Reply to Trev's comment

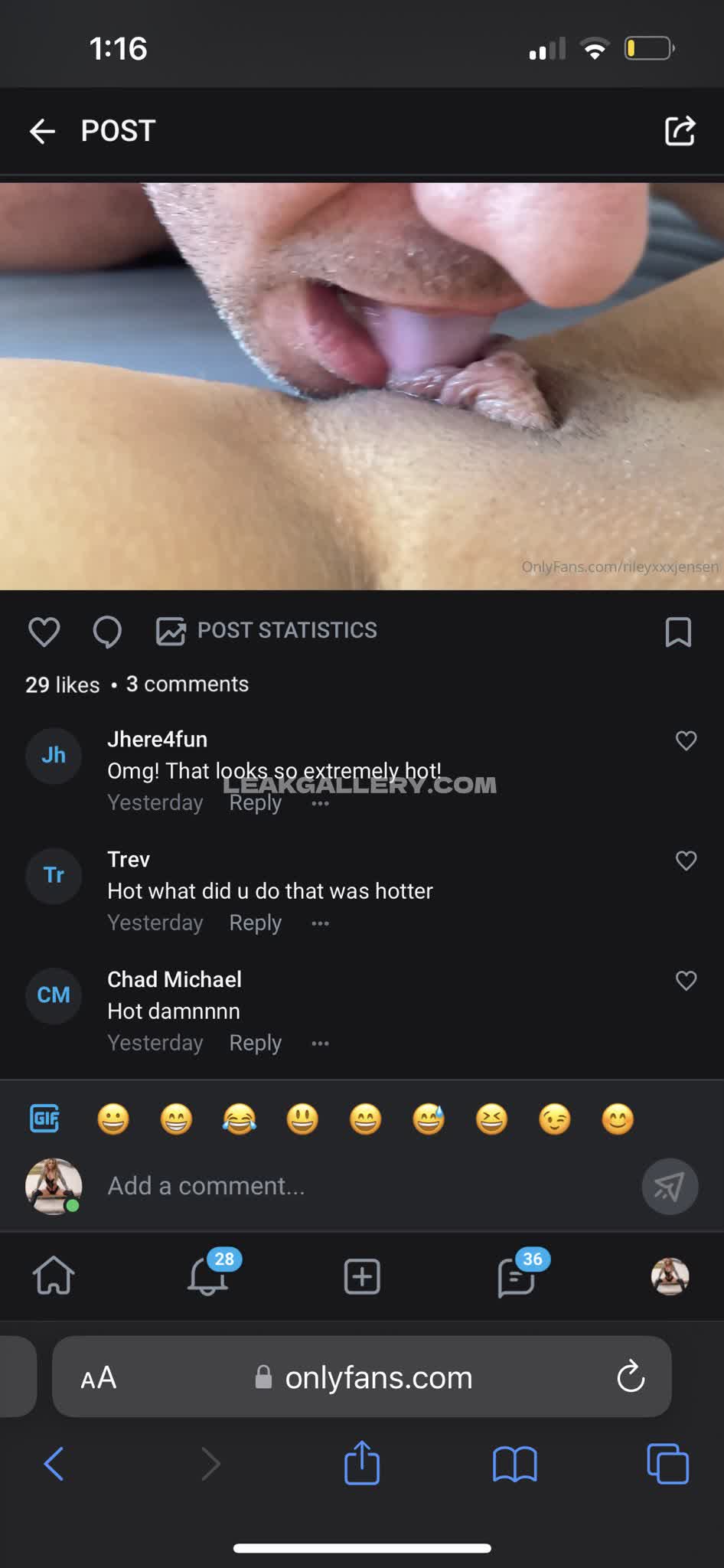coord(255,923)
